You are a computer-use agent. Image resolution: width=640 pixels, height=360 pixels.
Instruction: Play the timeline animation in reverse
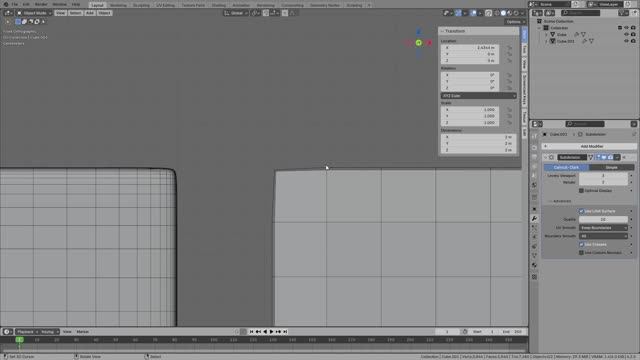tap(265, 332)
